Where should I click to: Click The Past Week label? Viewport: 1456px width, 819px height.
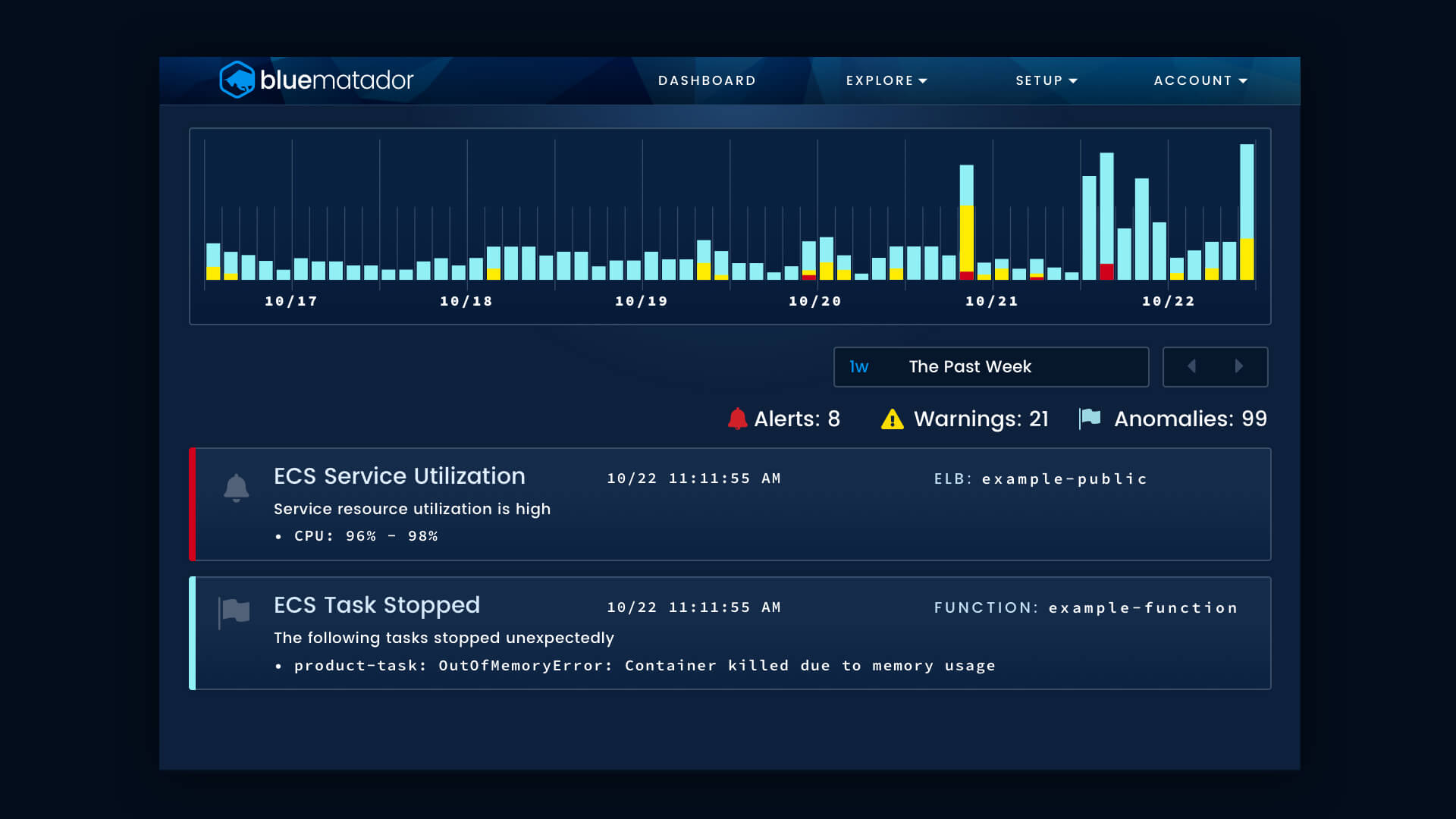pos(970,366)
